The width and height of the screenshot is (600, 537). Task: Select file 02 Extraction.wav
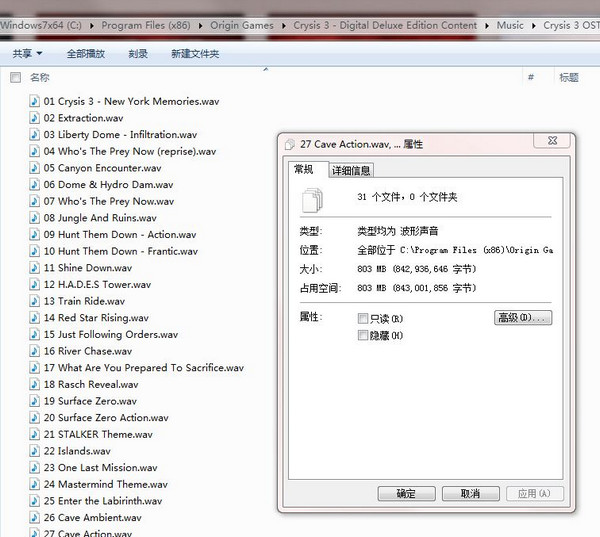click(83, 118)
